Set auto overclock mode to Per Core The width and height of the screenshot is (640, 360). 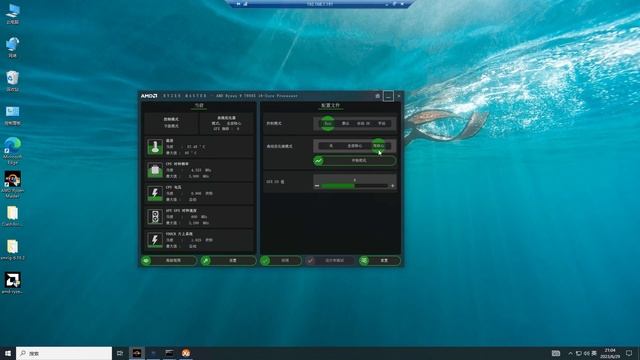pos(378,146)
